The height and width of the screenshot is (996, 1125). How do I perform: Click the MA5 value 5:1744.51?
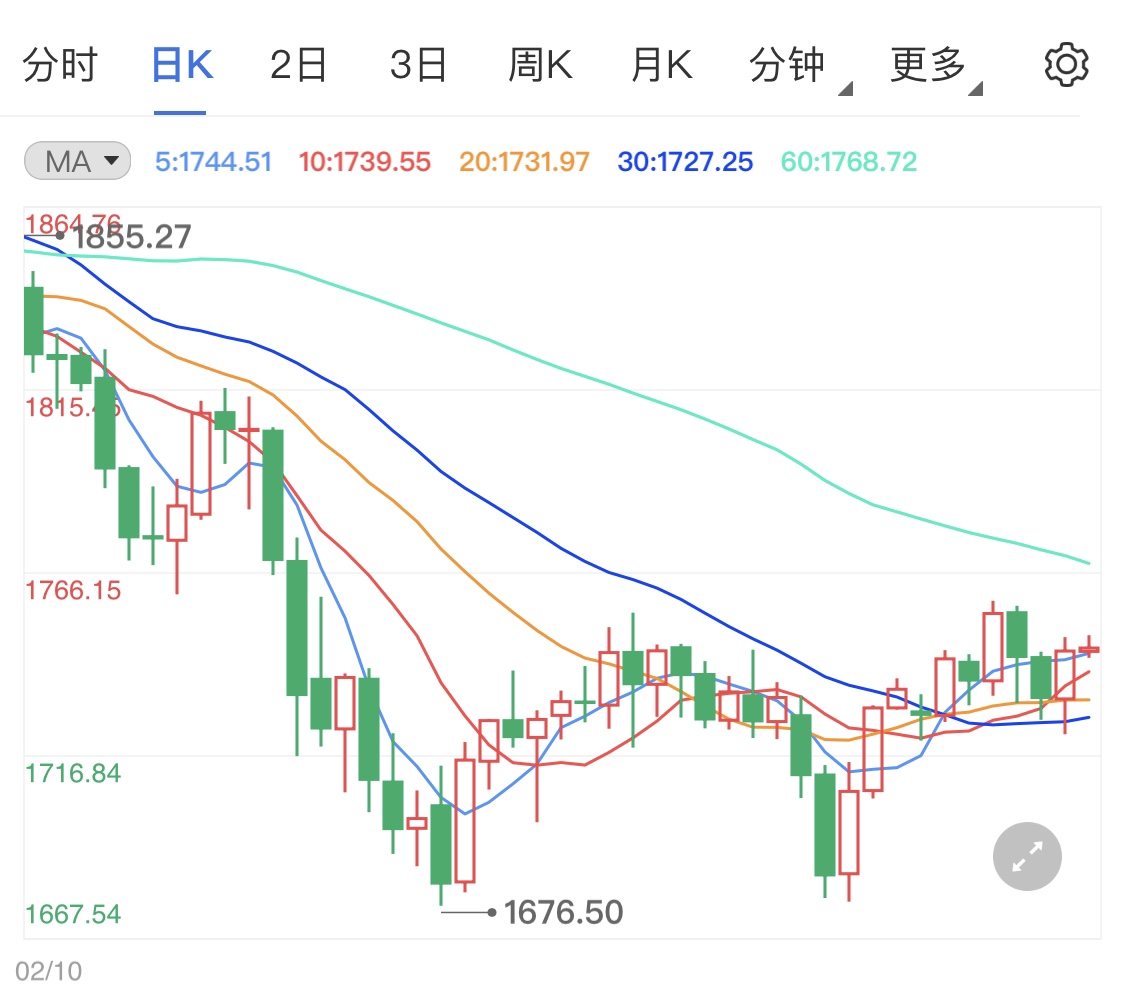pos(214,162)
